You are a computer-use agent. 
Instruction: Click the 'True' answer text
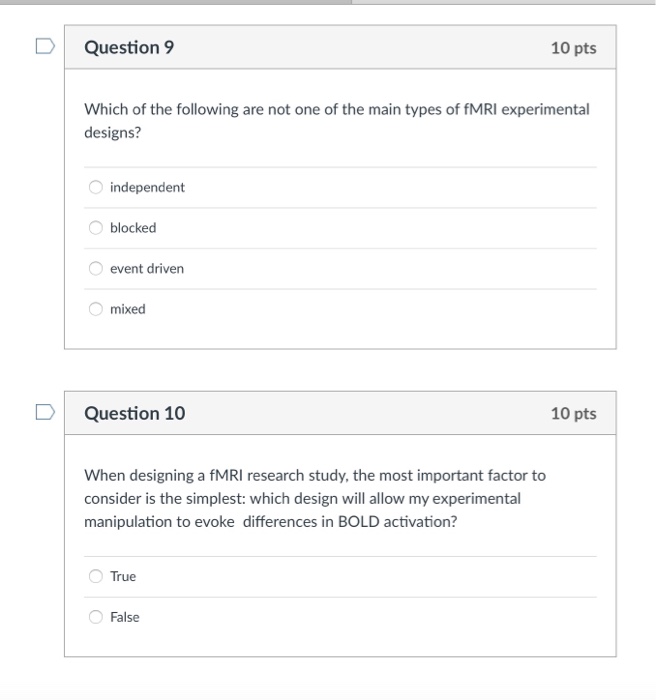[123, 576]
